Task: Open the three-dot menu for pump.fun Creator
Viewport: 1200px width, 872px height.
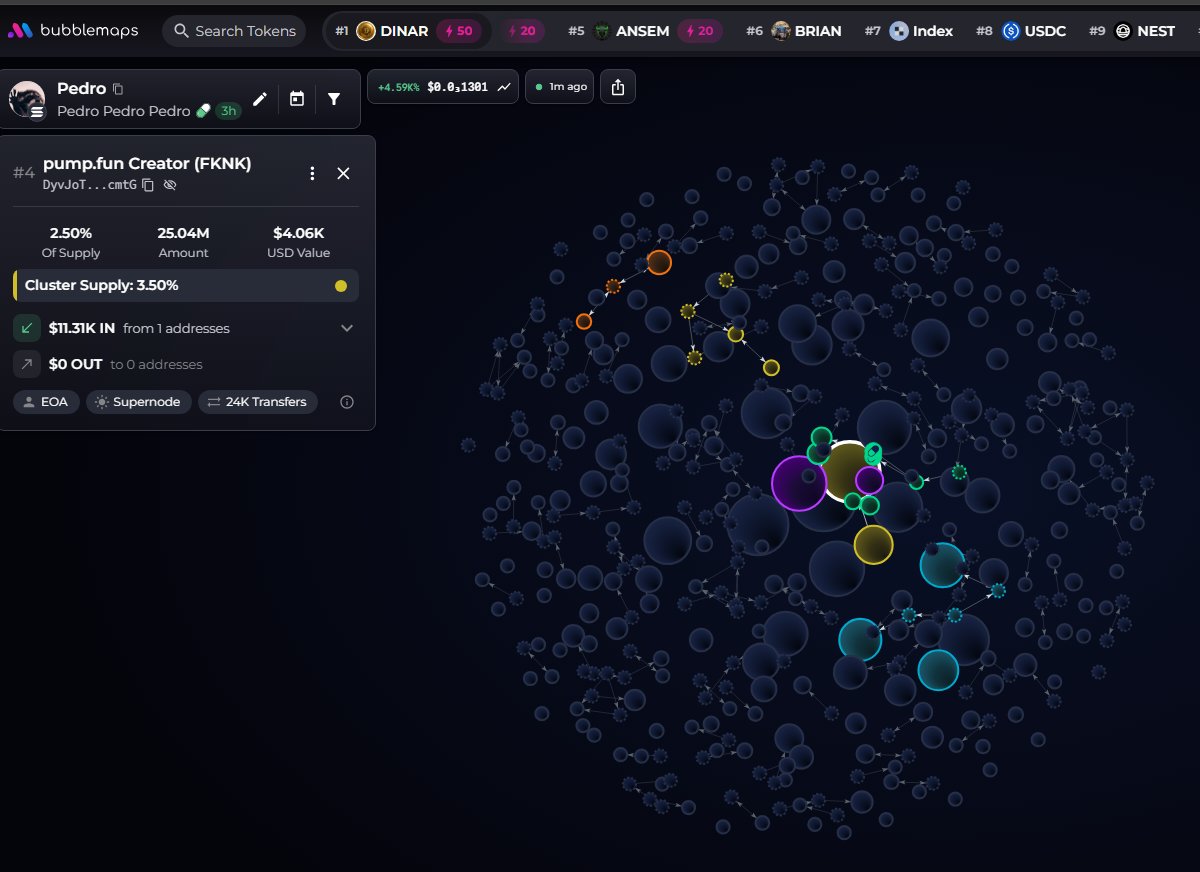Action: tap(312, 173)
